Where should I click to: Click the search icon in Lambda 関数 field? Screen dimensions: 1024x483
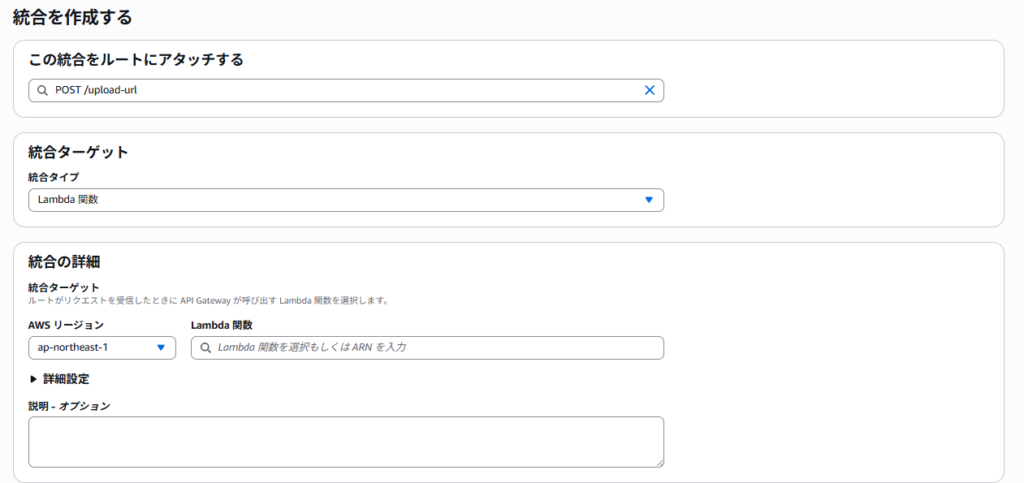205,348
